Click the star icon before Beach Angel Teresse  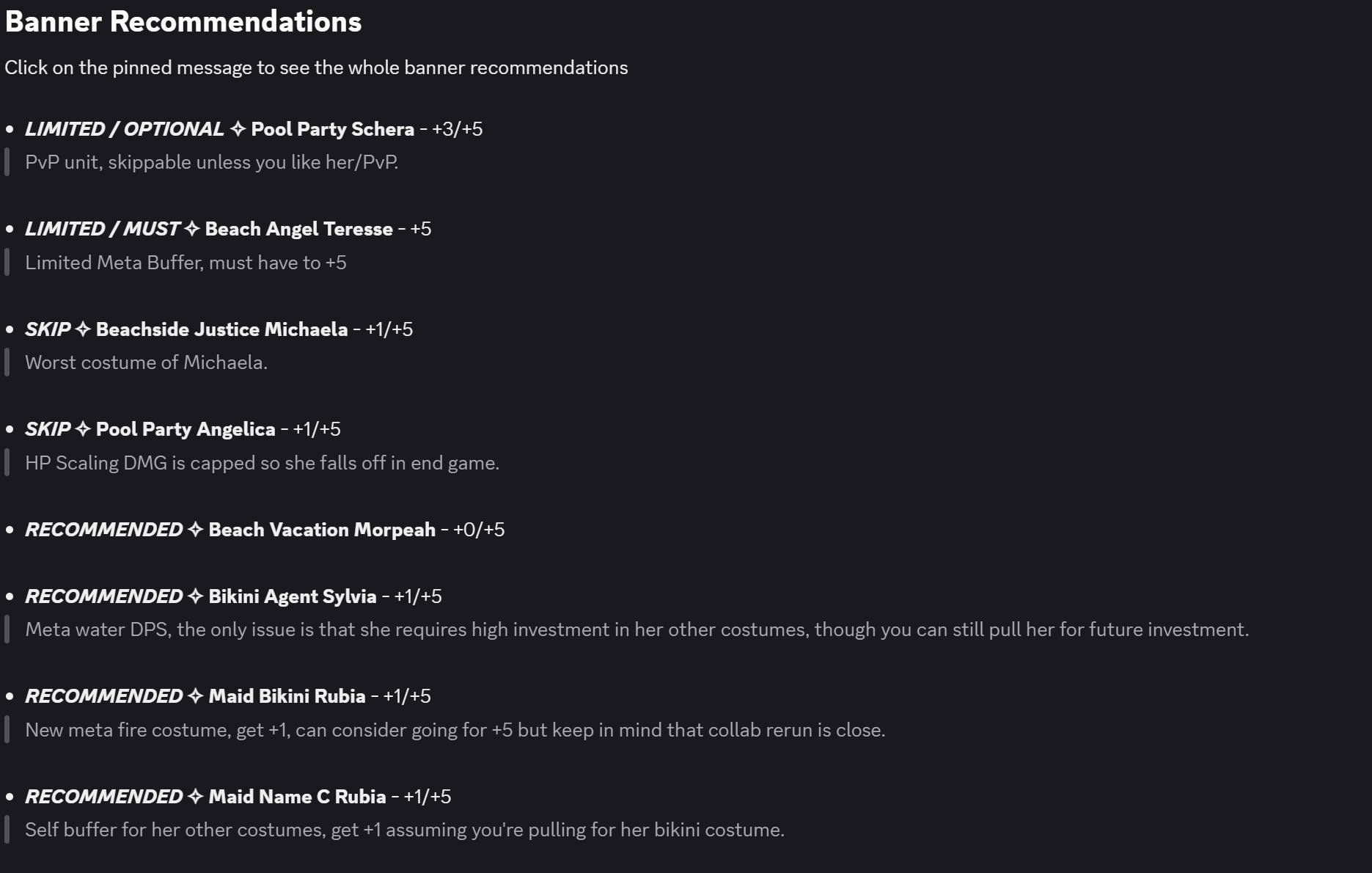[x=191, y=229]
